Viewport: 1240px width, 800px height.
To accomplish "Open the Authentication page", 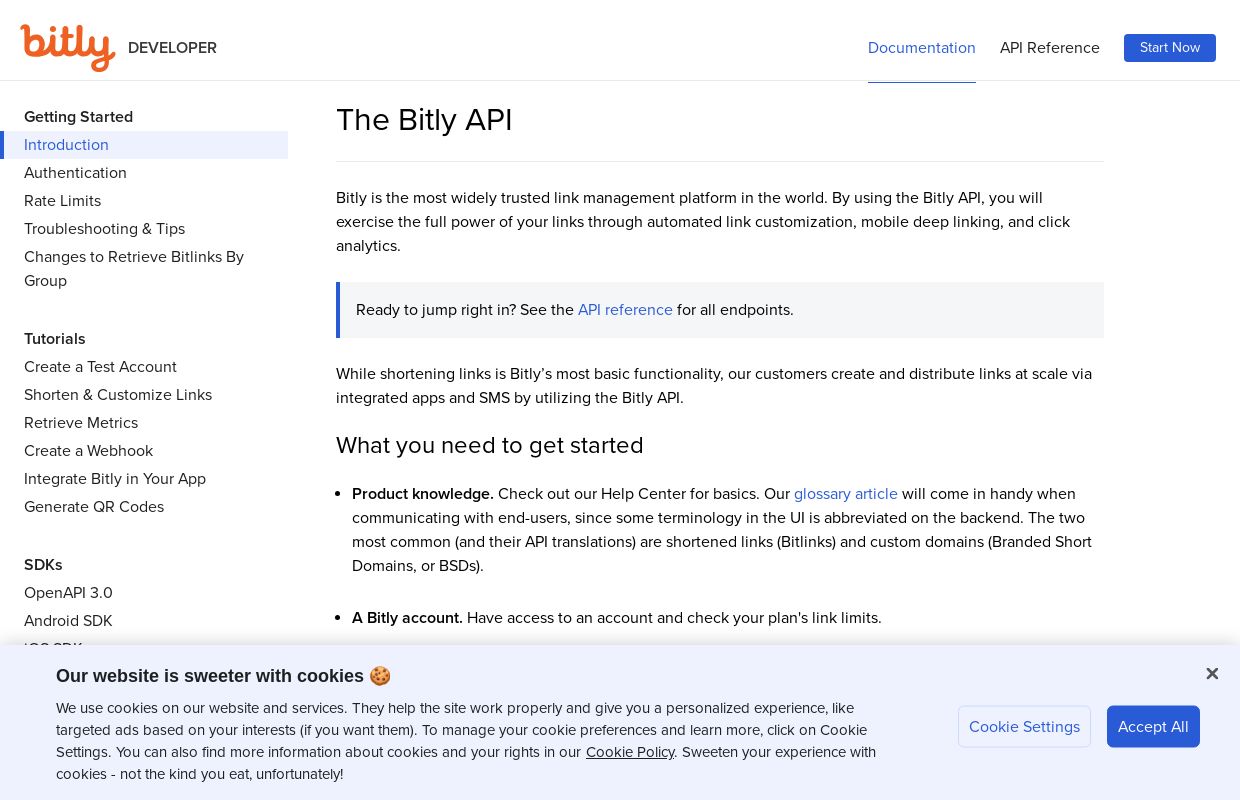I will 75,173.
